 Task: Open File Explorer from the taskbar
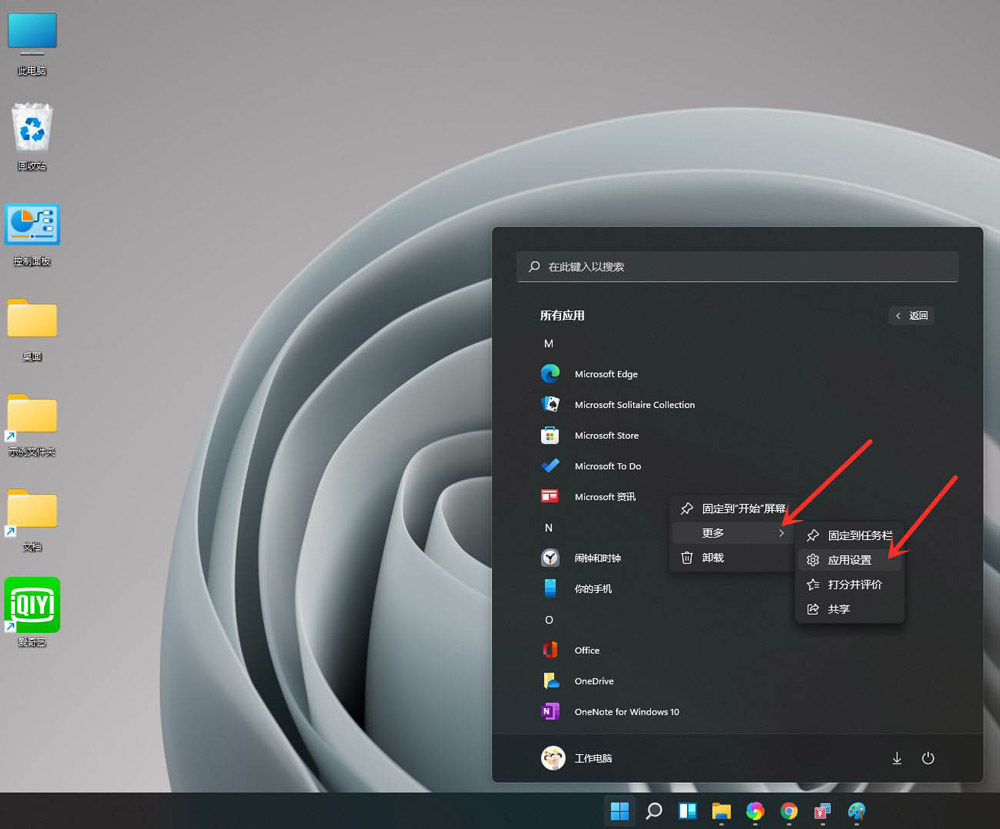tap(721, 811)
